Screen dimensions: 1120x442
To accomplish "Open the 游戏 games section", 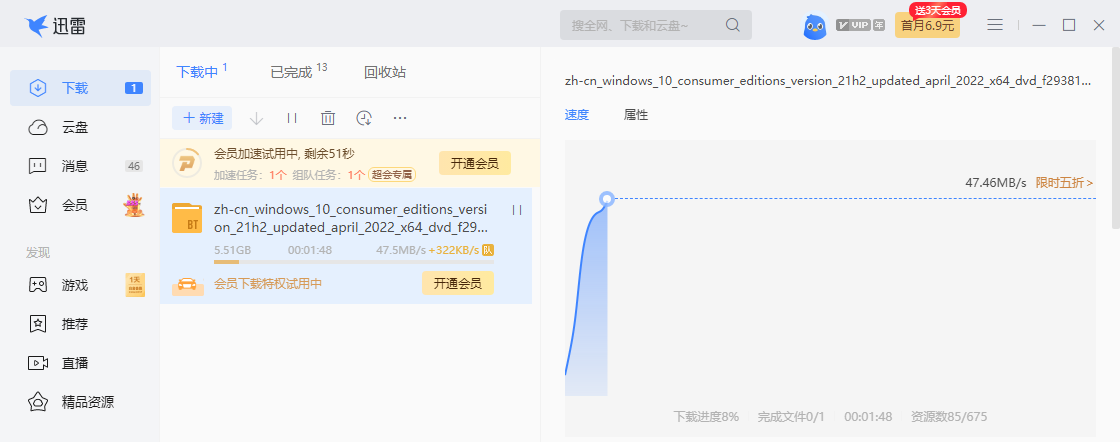I will pos(80,285).
